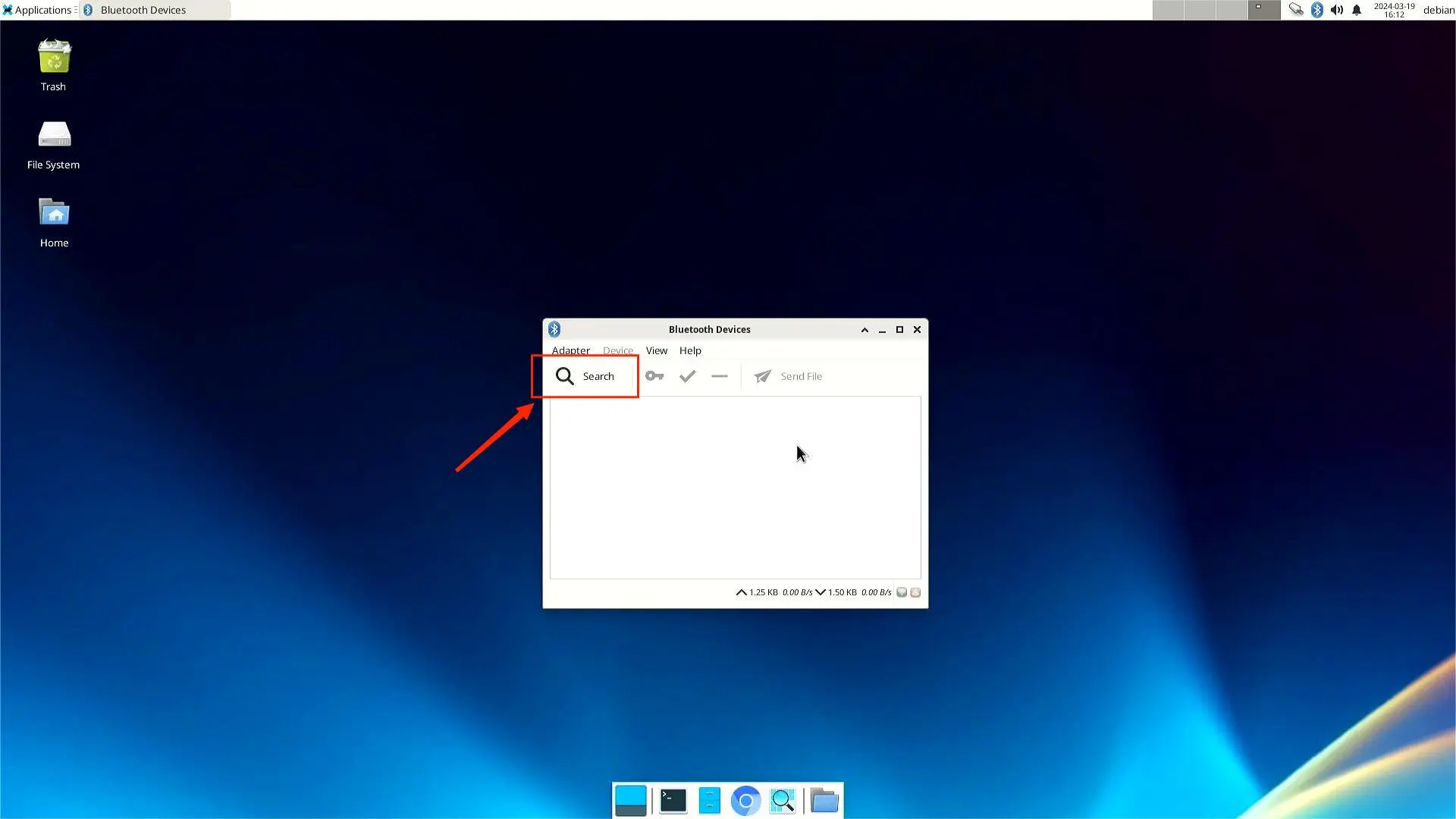
Task: Toggle Bluetooth adapter visibility setting
Action: click(569, 350)
